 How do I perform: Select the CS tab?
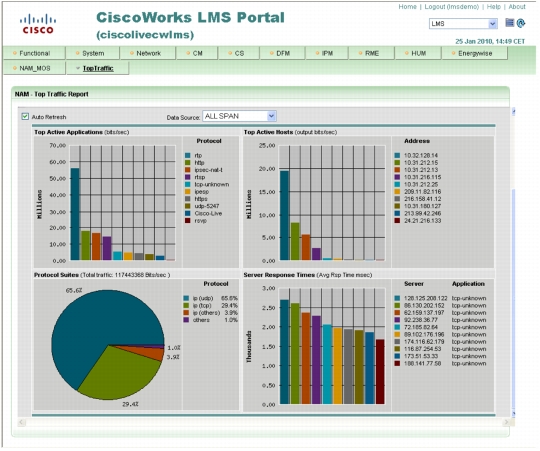[x=239, y=53]
